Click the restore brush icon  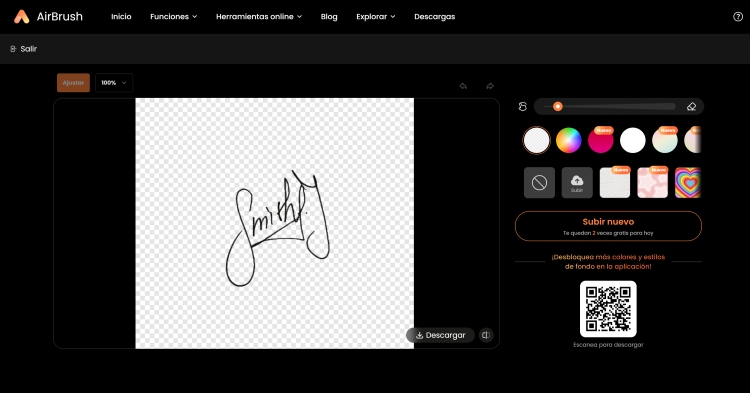tap(522, 107)
